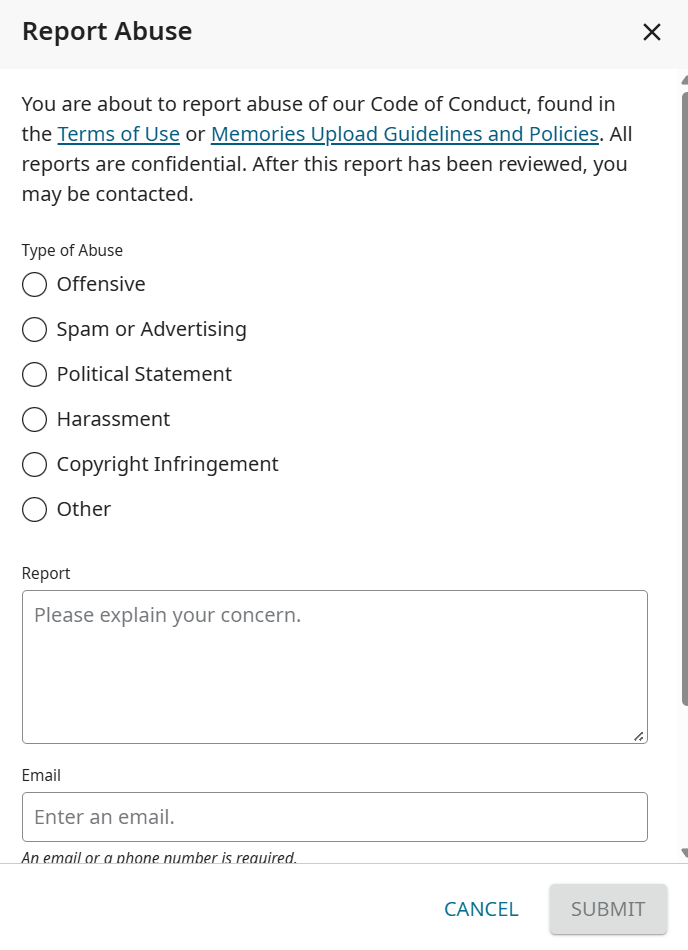Click the Email field label
This screenshot has height=950, width=688.
coord(41,775)
